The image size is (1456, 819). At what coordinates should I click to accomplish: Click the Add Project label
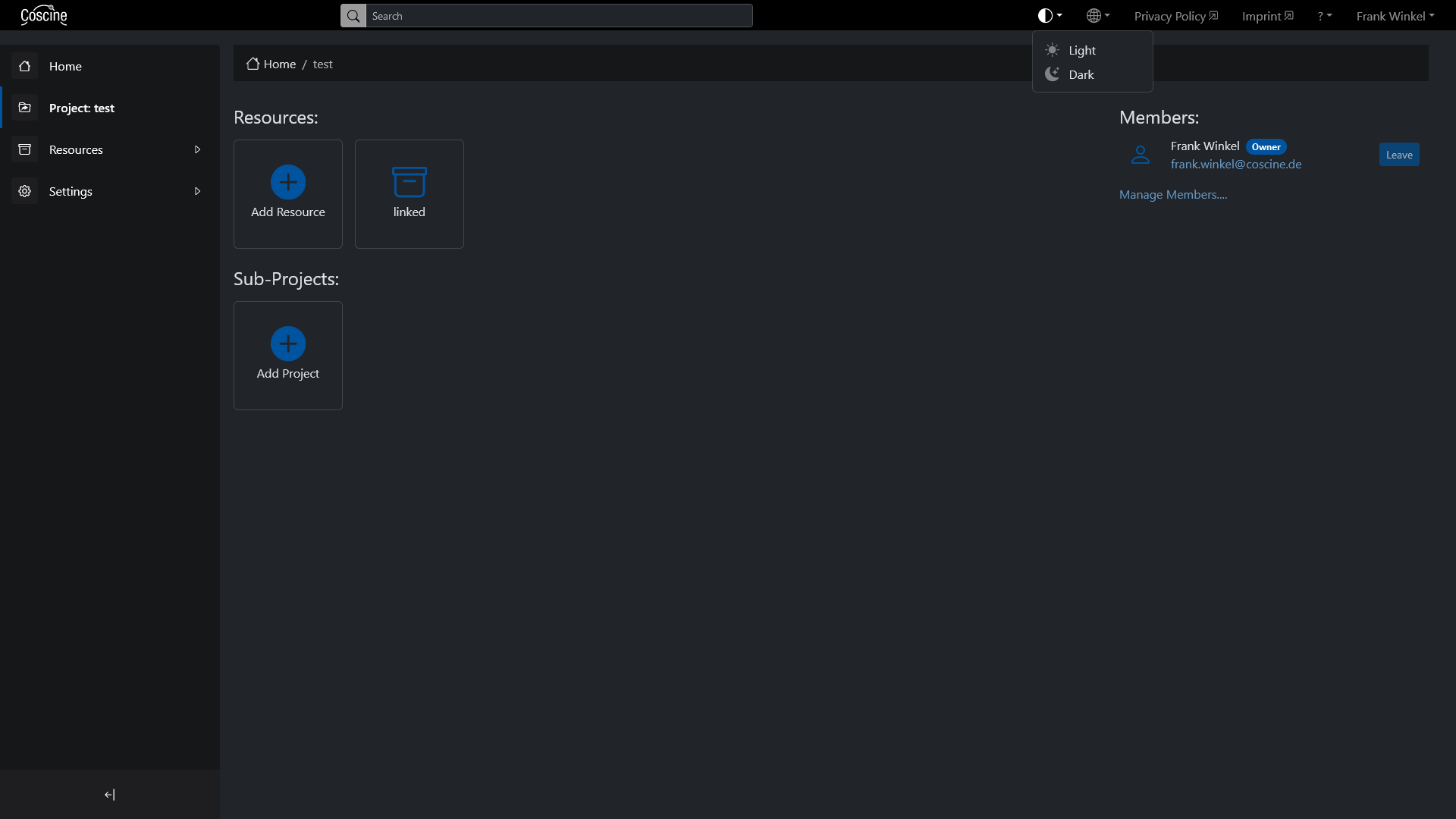[x=288, y=374]
